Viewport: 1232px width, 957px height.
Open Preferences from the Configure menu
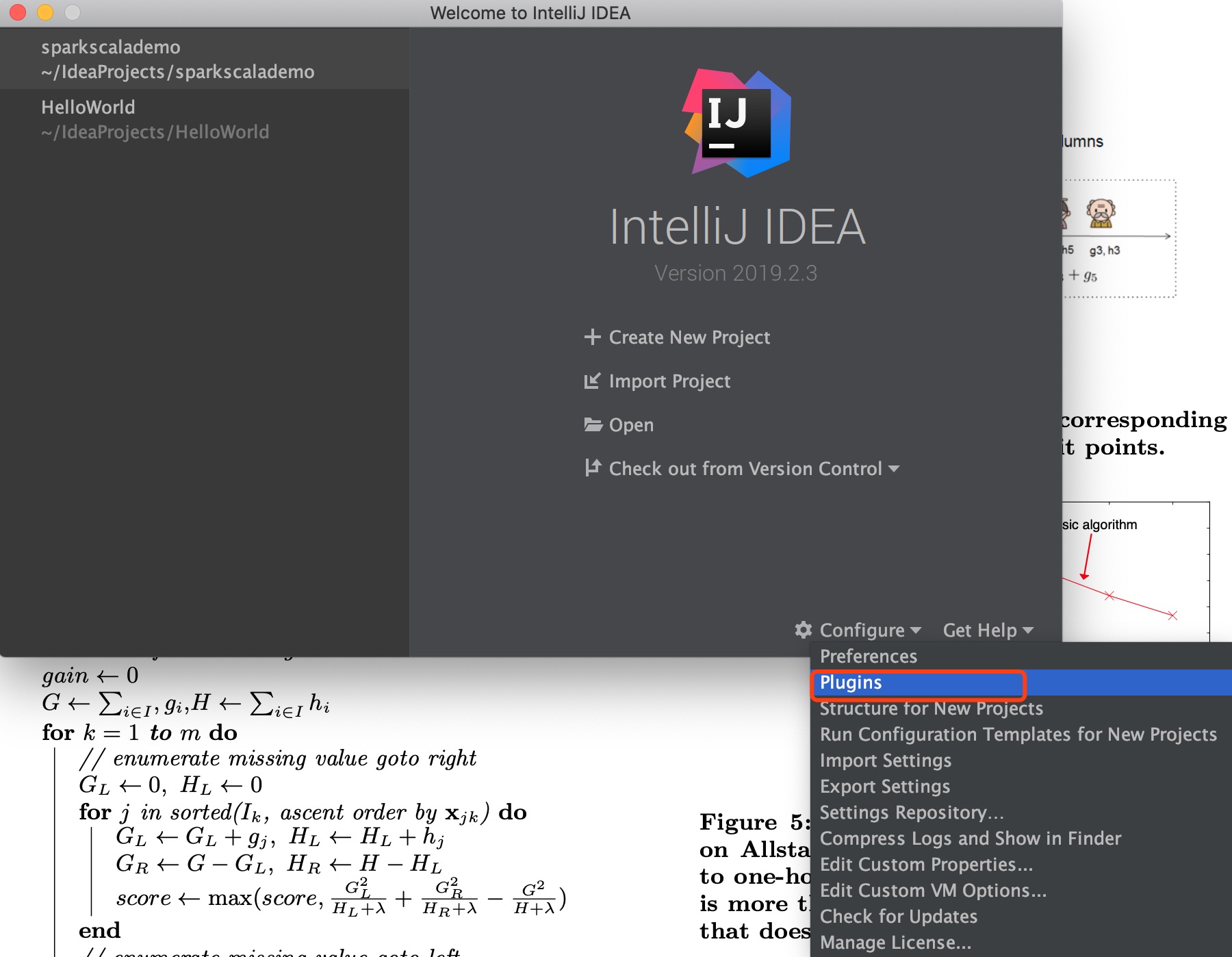tap(868, 656)
